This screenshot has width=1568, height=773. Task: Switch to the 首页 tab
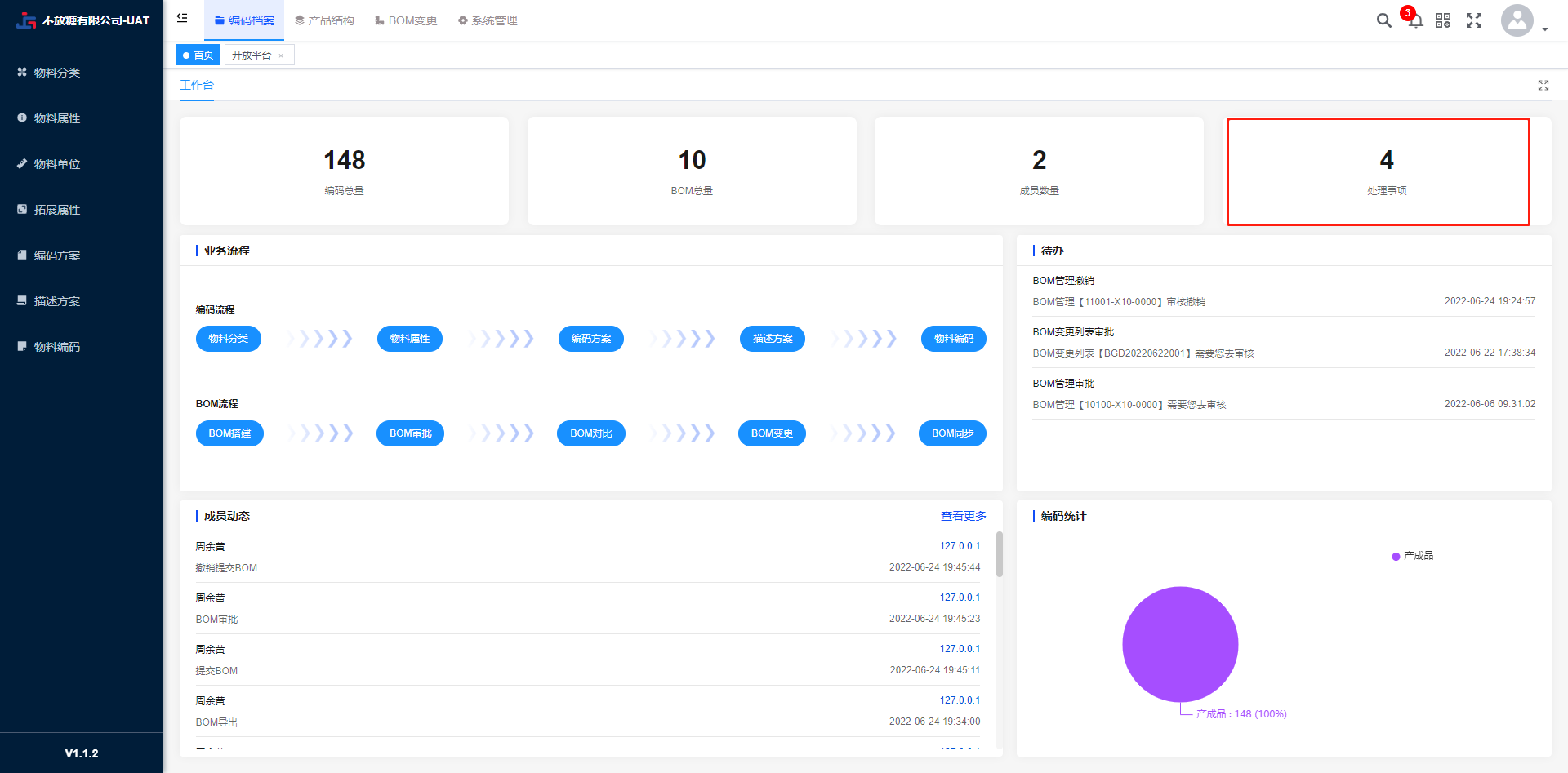198,55
